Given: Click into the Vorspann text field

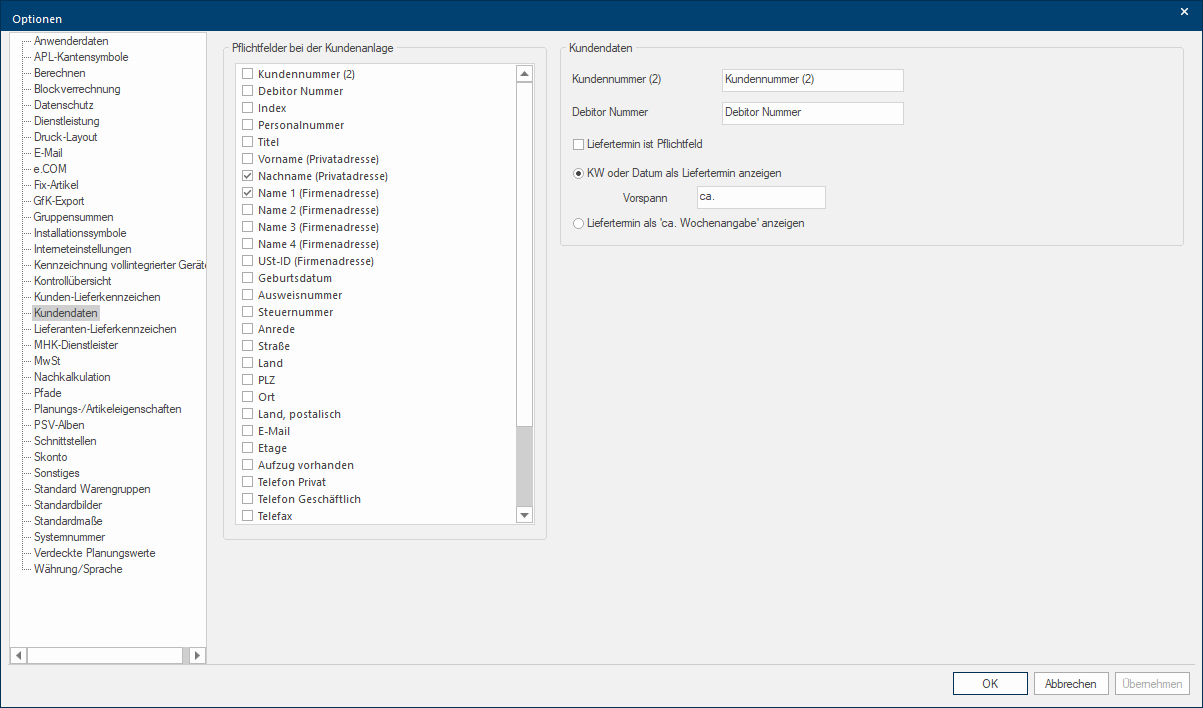Looking at the screenshot, I should (760, 197).
